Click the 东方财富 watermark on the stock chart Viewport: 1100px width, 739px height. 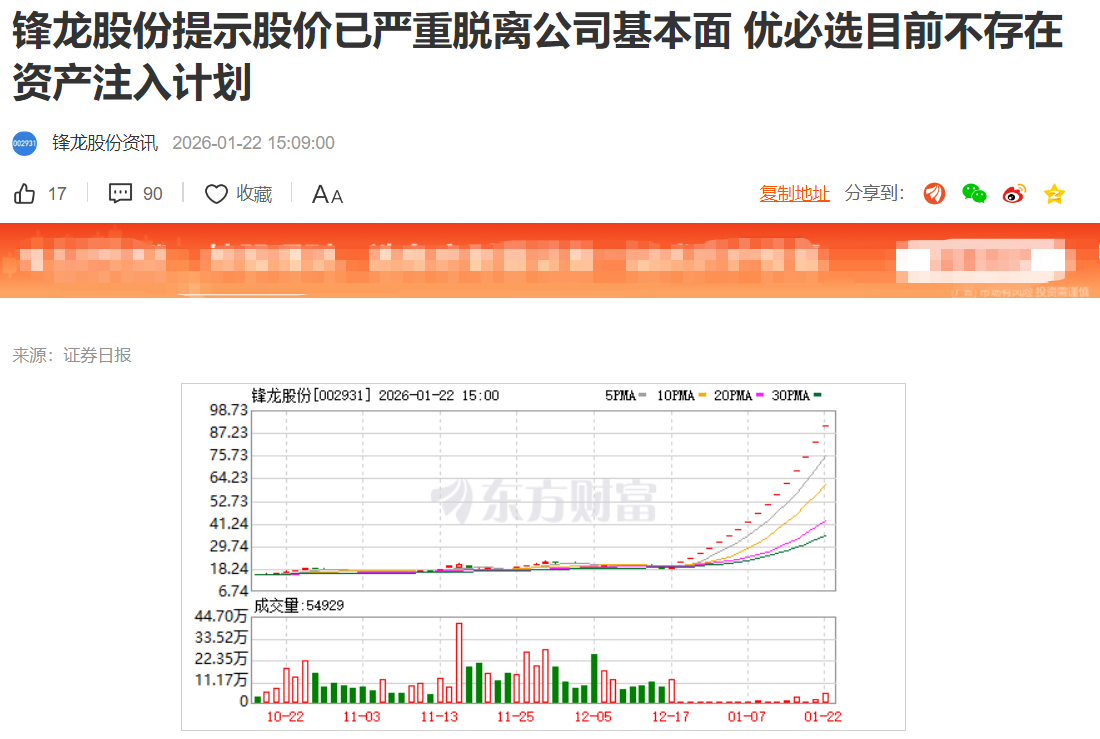(x=544, y=499)
